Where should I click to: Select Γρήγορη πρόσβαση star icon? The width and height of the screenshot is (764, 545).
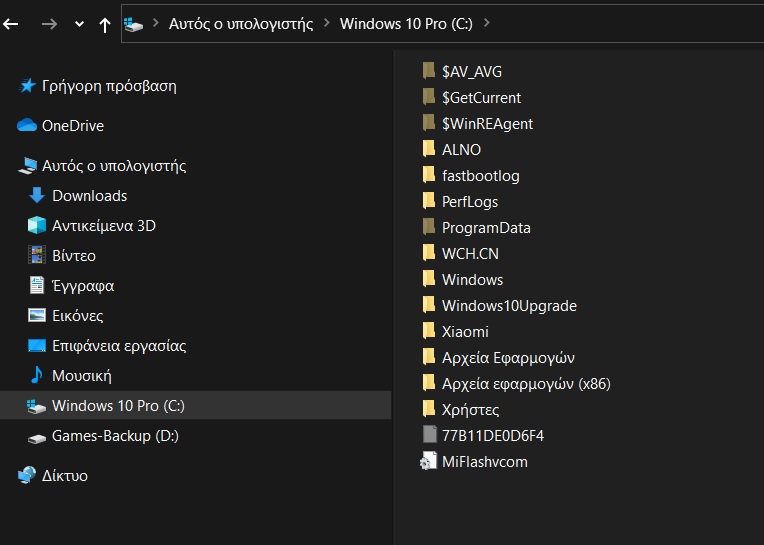(x=27, y=86)
